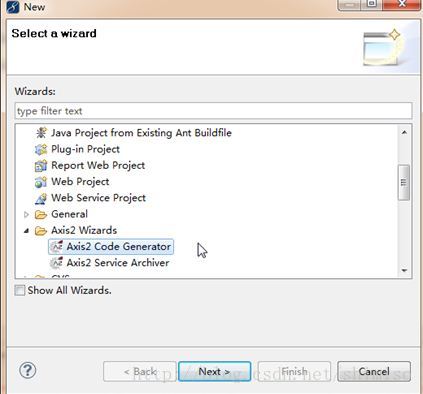Screen dimensions: 423x394
Task: Click the scroll up arrow in wizard list
Action: tap(404, 132)
